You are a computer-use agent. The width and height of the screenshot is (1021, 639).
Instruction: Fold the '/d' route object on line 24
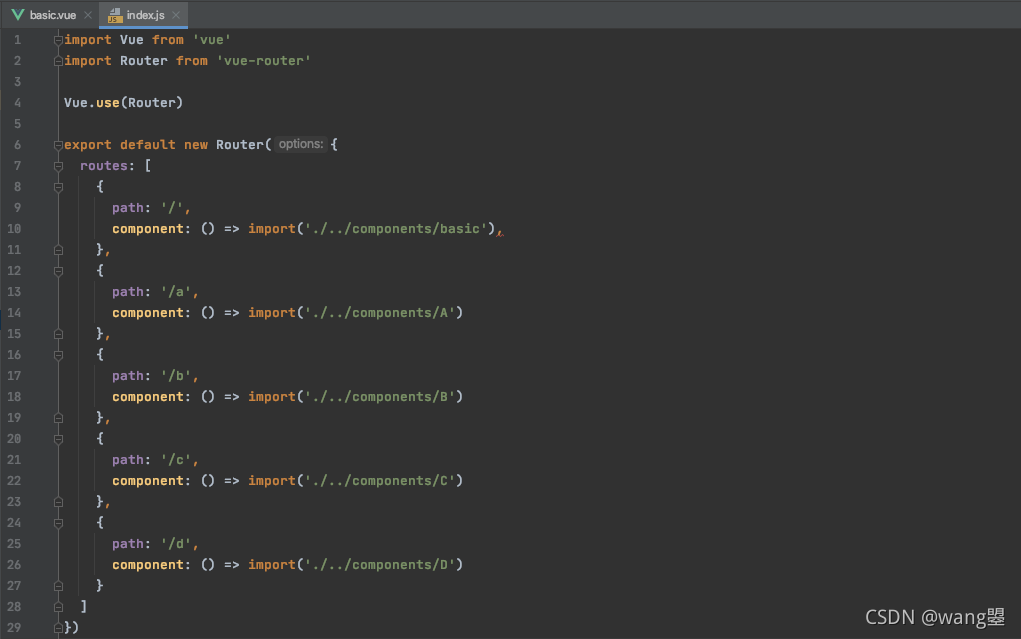click(x=58, y=523)
